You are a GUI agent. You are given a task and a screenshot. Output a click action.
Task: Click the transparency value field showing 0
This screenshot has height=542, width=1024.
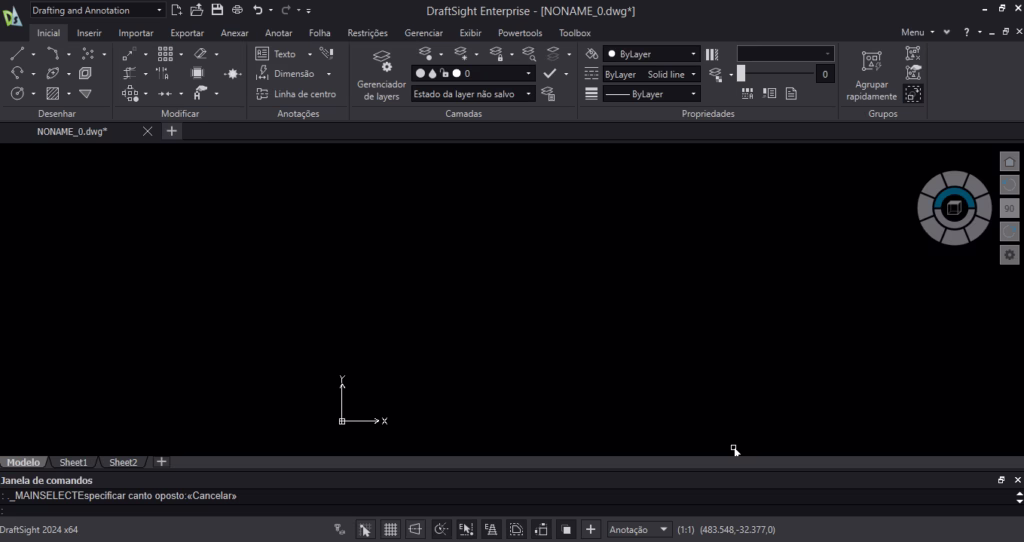(825, 74)
